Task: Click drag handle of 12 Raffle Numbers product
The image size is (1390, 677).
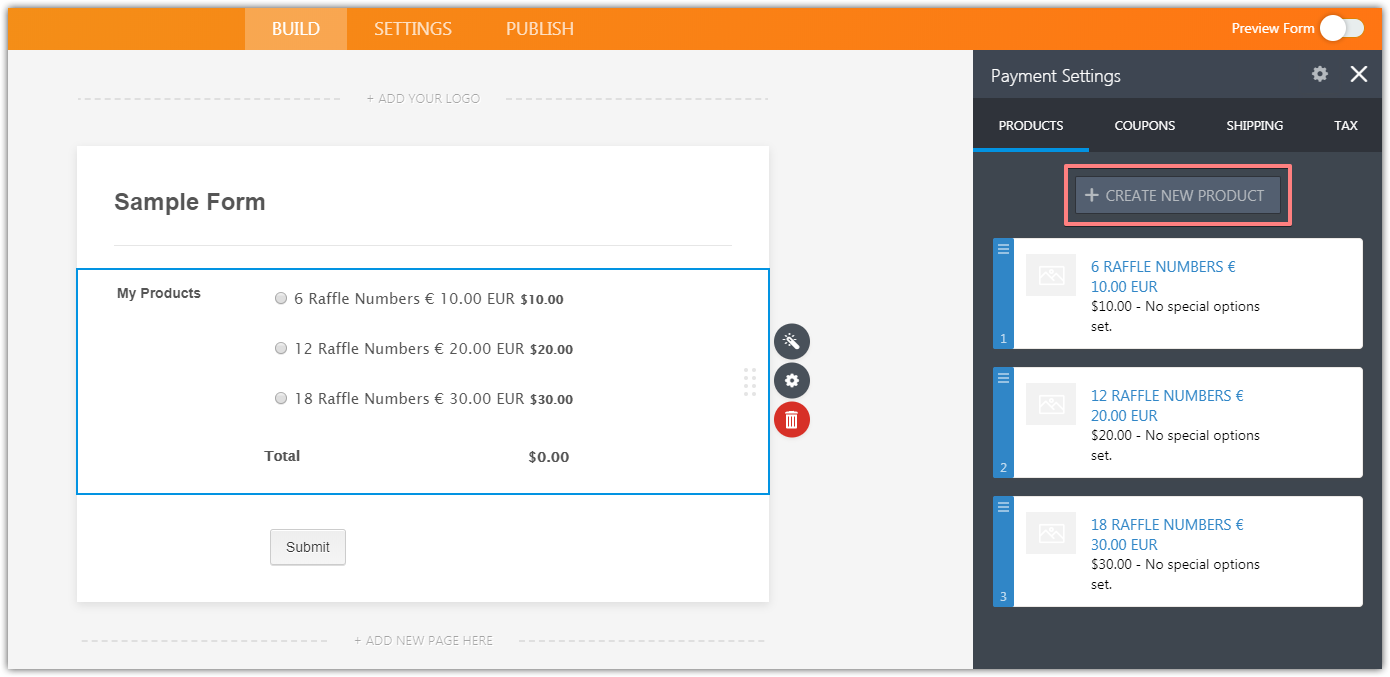Action: tap(1003, 379)
